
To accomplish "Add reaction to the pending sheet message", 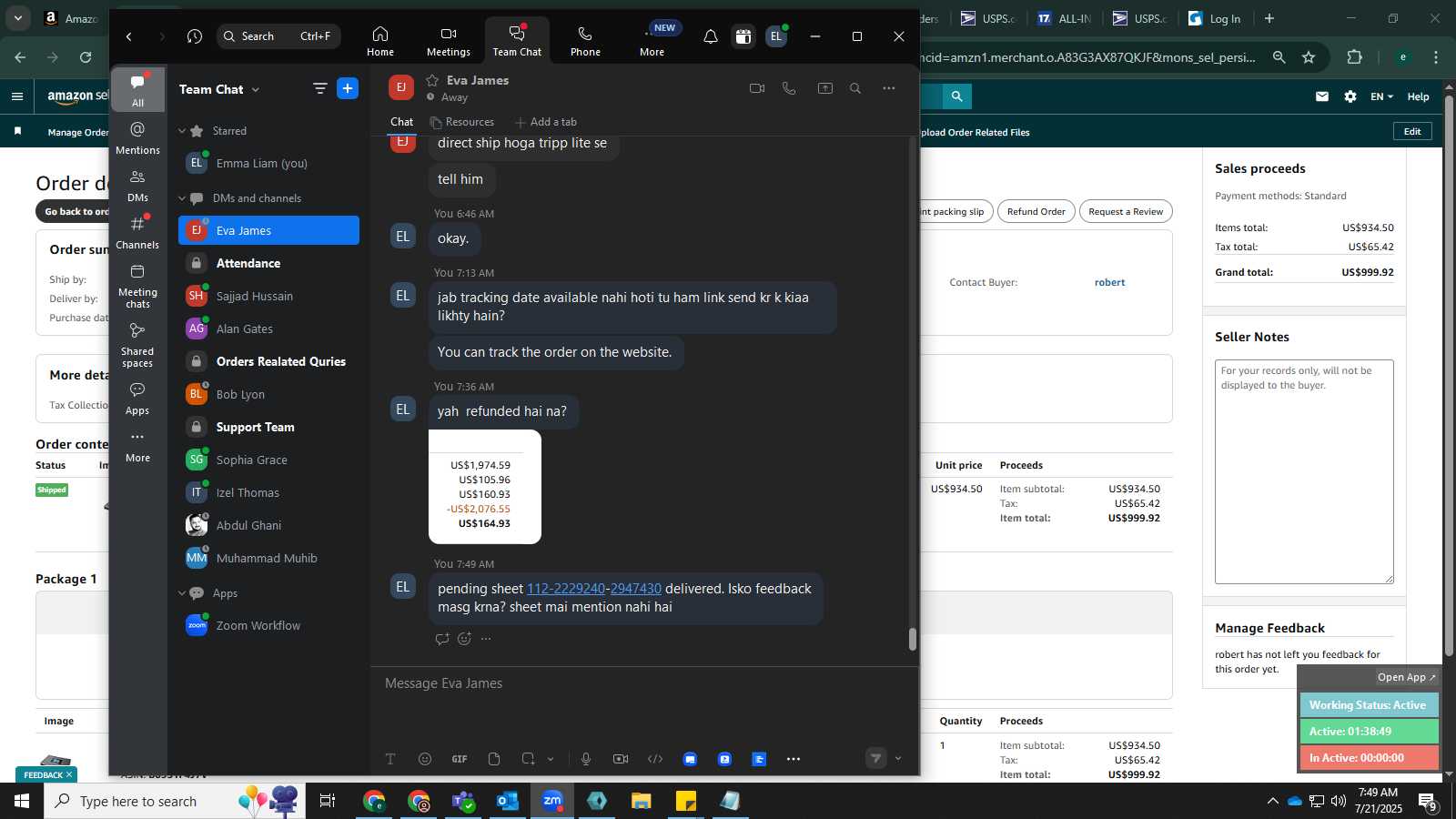I will [x=464, y=639].
